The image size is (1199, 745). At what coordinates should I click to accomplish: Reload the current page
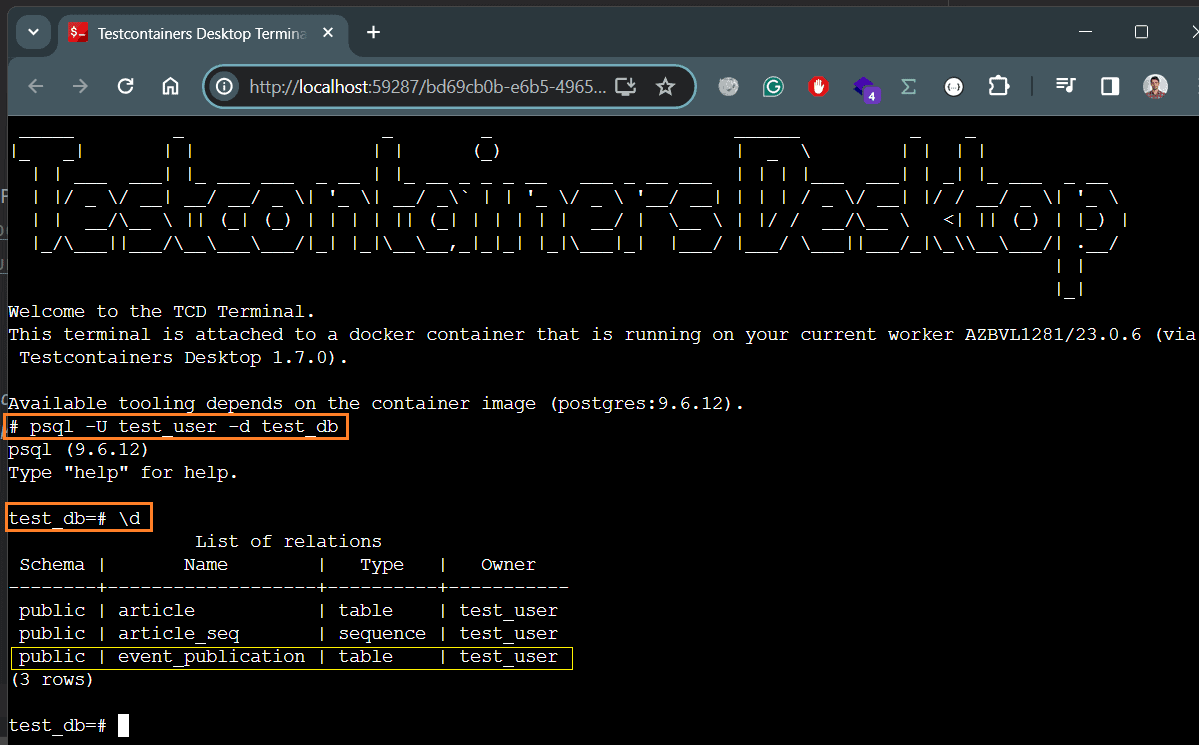125,86
